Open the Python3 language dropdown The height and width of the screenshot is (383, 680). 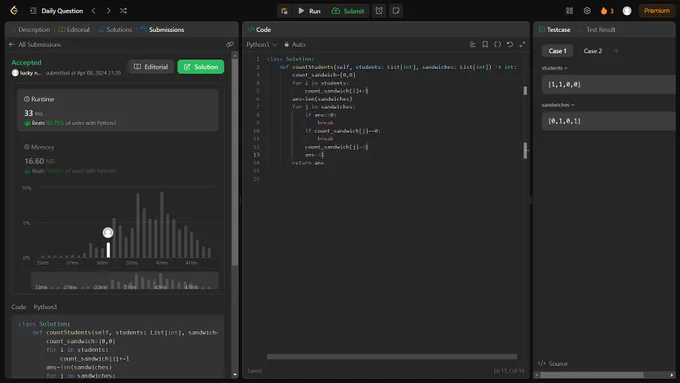coord(262,44)
